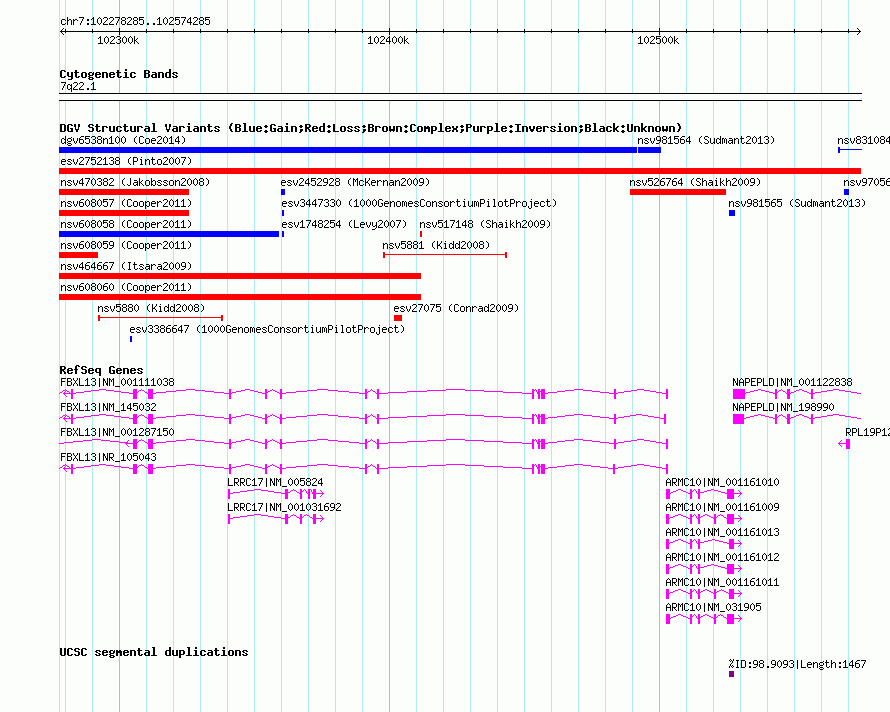Open the FBXL13|NM_145032 transcript label
Image resolution: width=890 pixels, height=712 pixels.
pyautogui.click(x=108, y=408)
